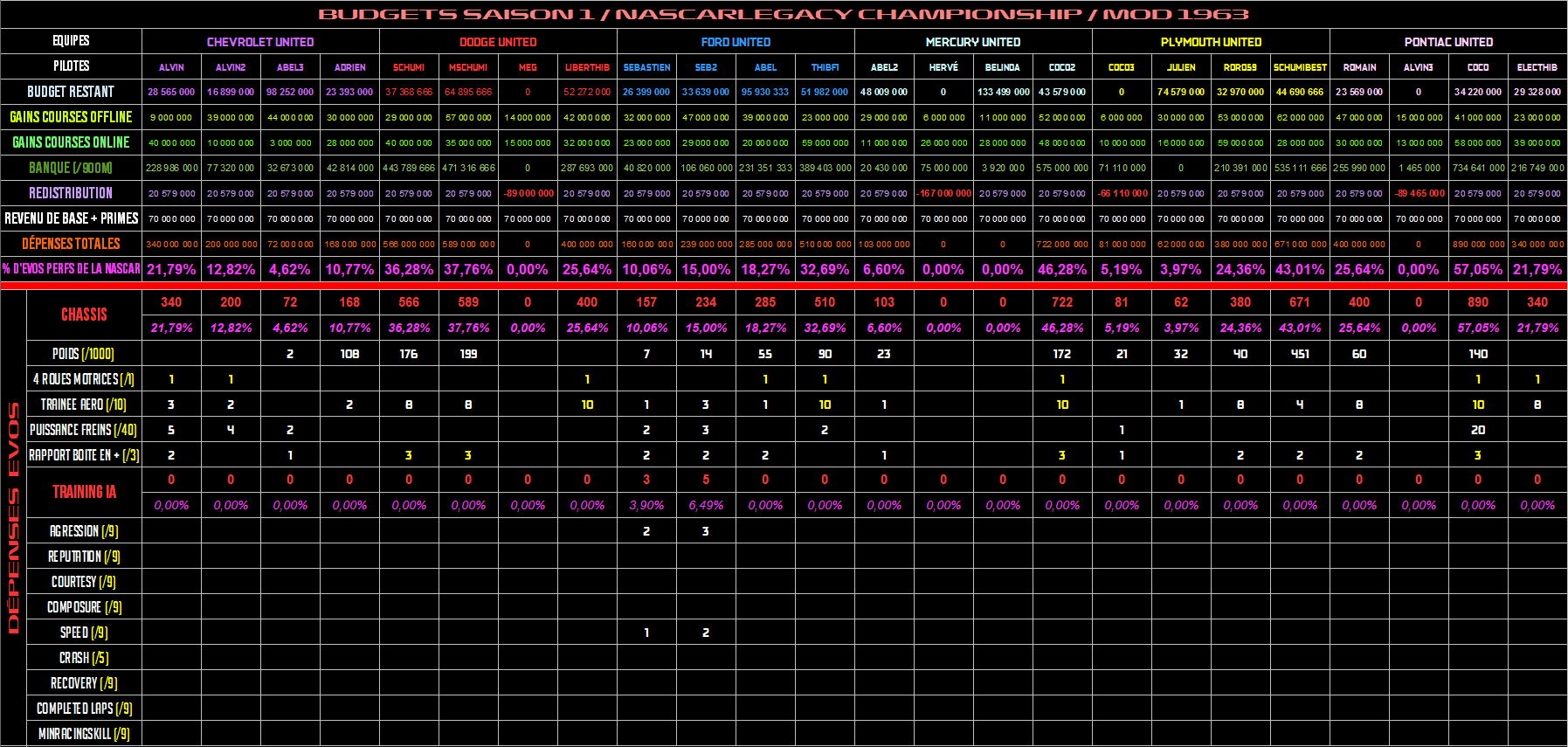Select the LIBERTHIB pilot cell
Screen dimensions: 1568x747
point(587,67)
